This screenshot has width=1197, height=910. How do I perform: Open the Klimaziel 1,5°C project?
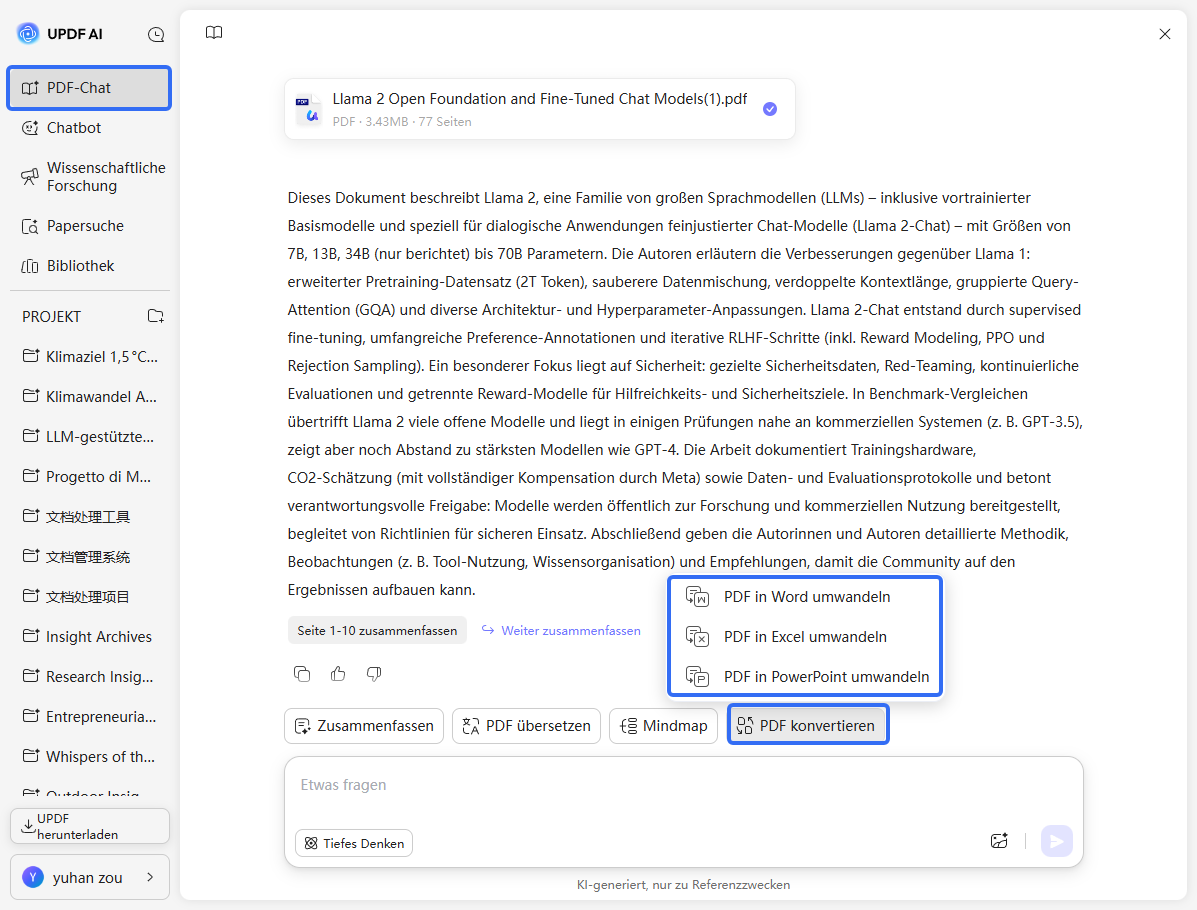click(x=85, y=356)
